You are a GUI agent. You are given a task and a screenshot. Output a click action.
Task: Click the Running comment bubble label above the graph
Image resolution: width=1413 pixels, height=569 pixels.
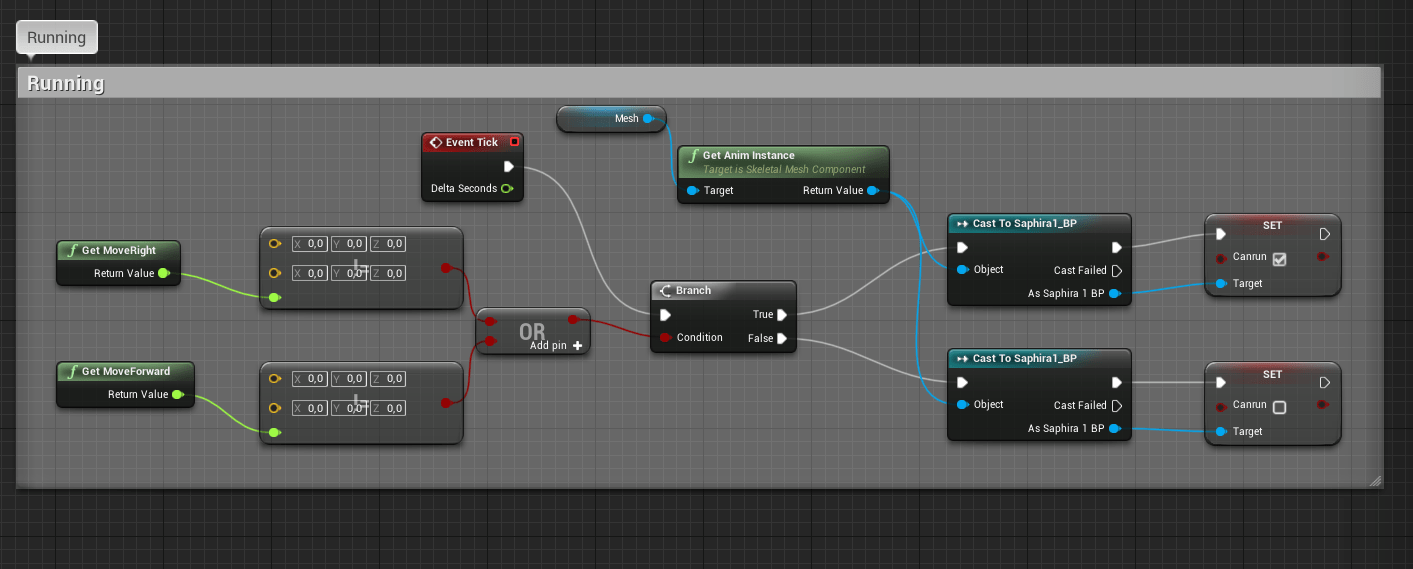pos(57,37)
